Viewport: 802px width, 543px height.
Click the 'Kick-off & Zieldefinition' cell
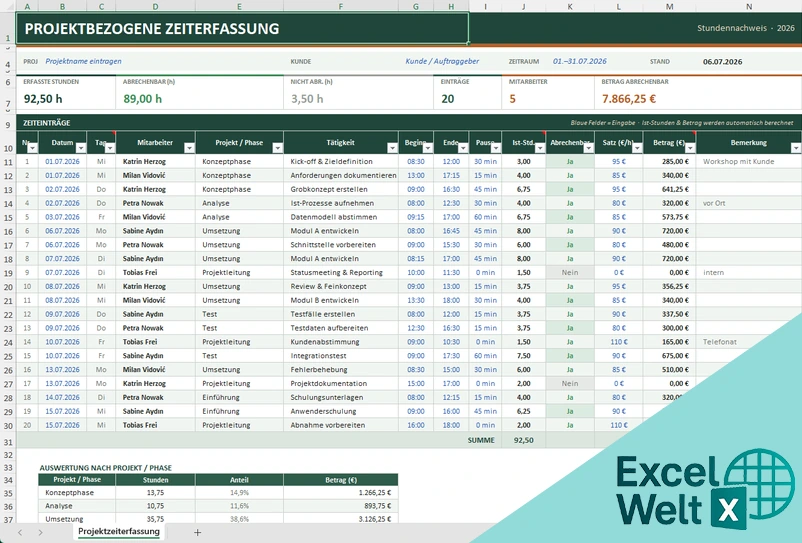tap(341, 162)
